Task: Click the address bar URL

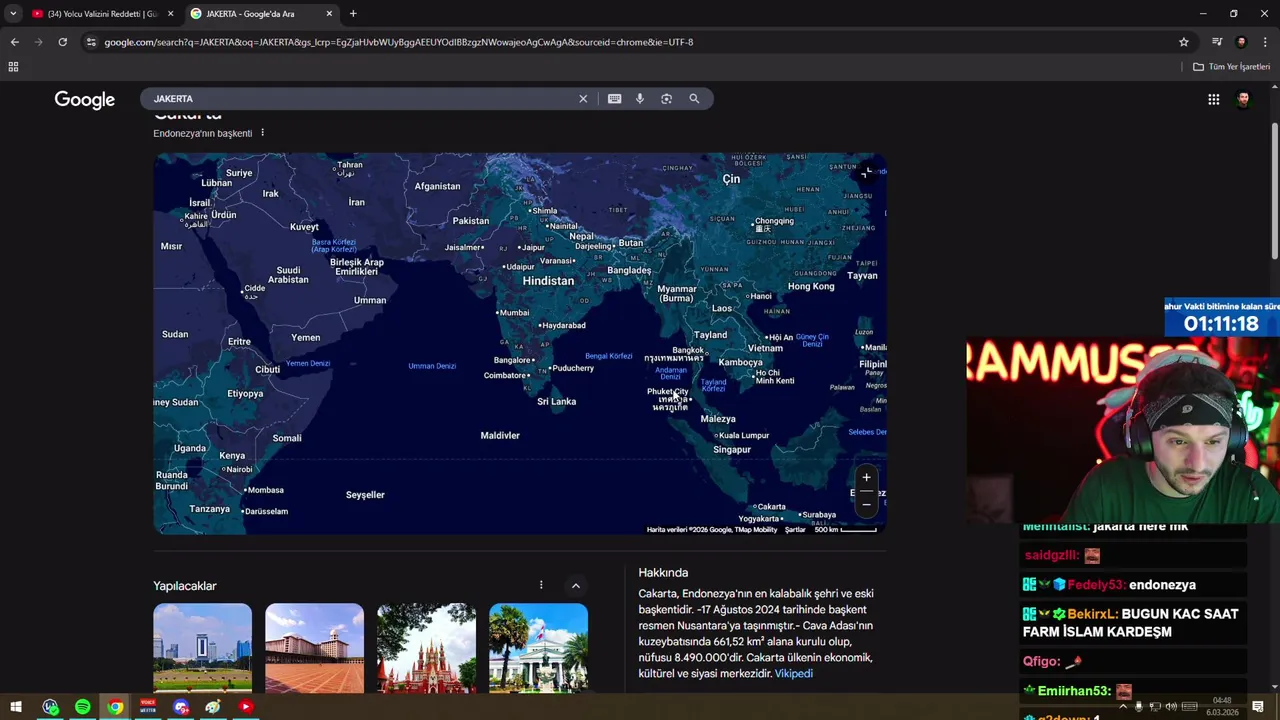Action: coord(398,42)
